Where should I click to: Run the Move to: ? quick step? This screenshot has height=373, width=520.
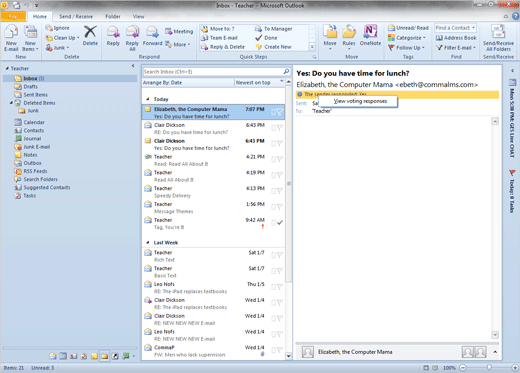point(218,29)
